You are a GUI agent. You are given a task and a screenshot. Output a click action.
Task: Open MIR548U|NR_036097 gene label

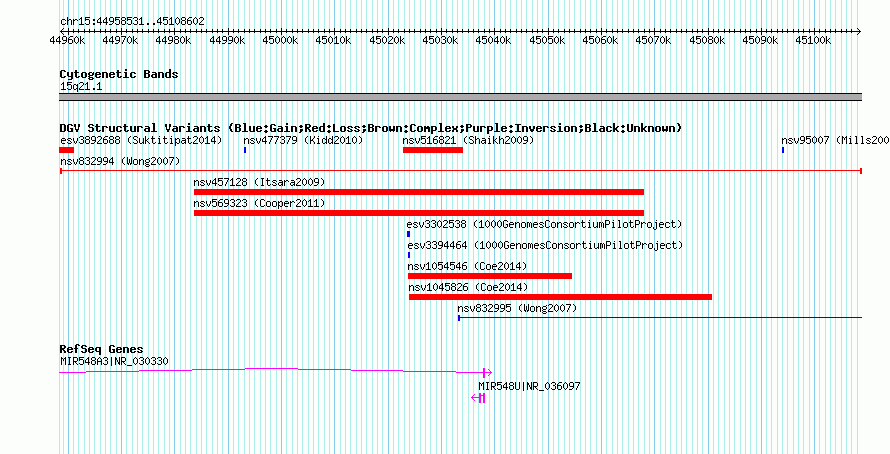point(529,386)
